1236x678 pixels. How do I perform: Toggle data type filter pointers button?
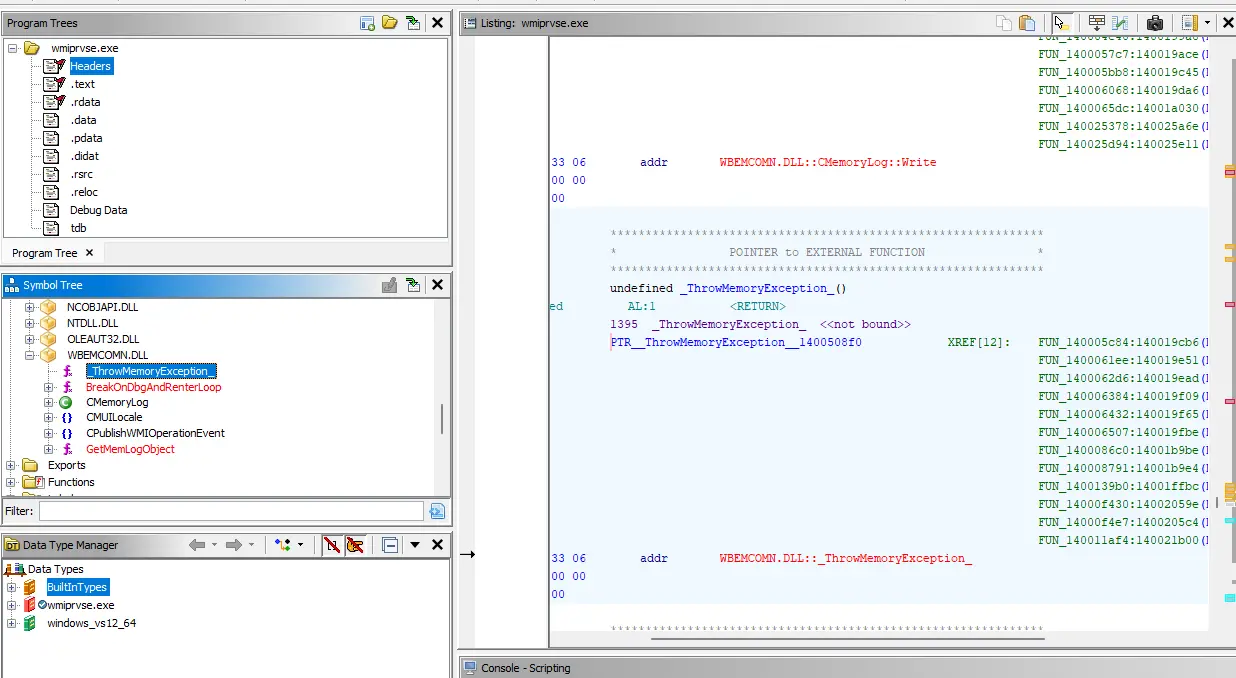click(355, 545)
